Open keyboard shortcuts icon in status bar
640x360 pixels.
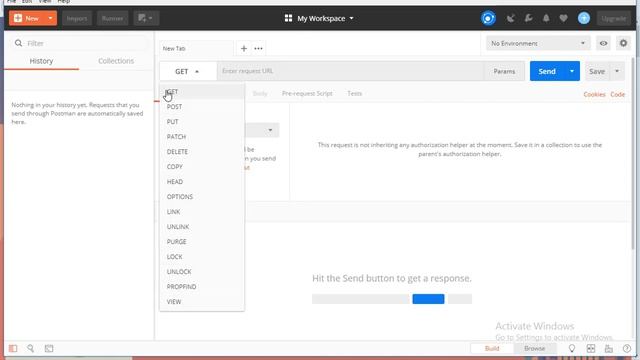click(609, 349)
